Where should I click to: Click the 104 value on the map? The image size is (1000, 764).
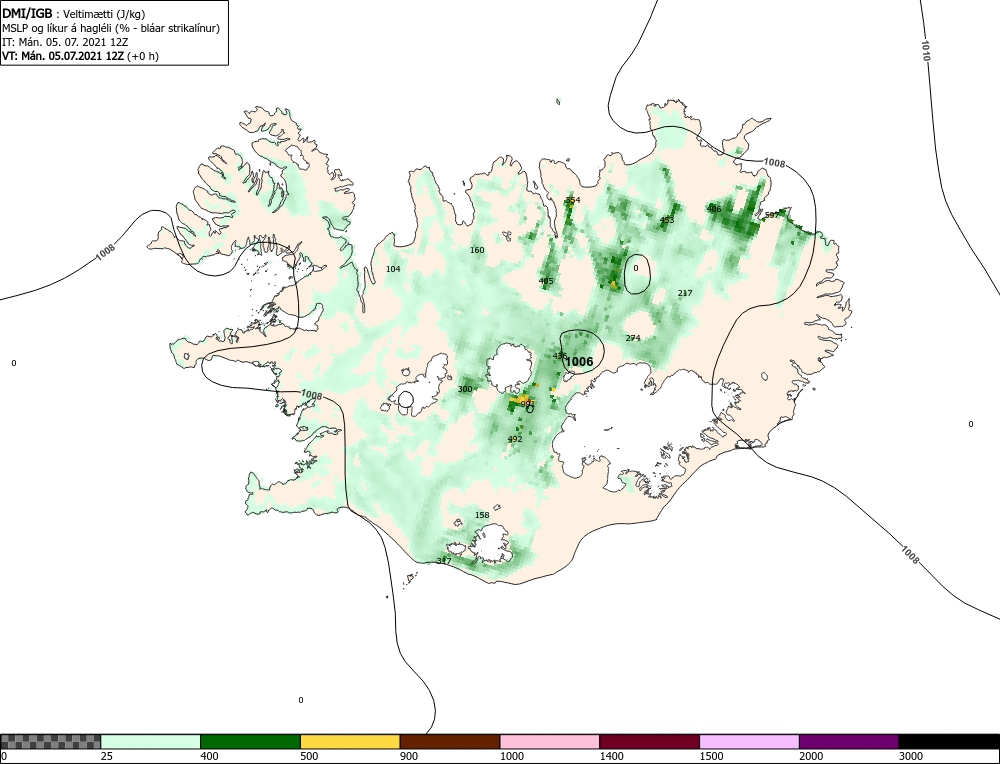[393, 269]
